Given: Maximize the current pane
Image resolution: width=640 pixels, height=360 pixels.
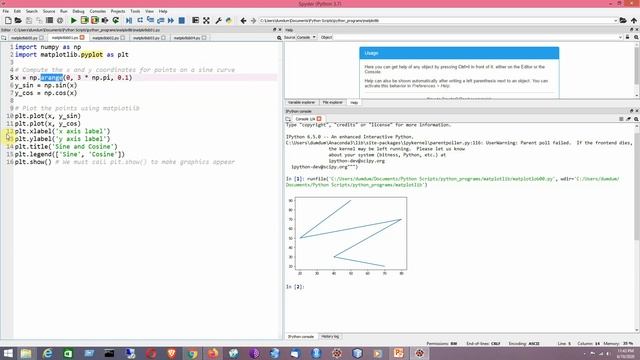Looking at the screenshot, I should (196, 20).
